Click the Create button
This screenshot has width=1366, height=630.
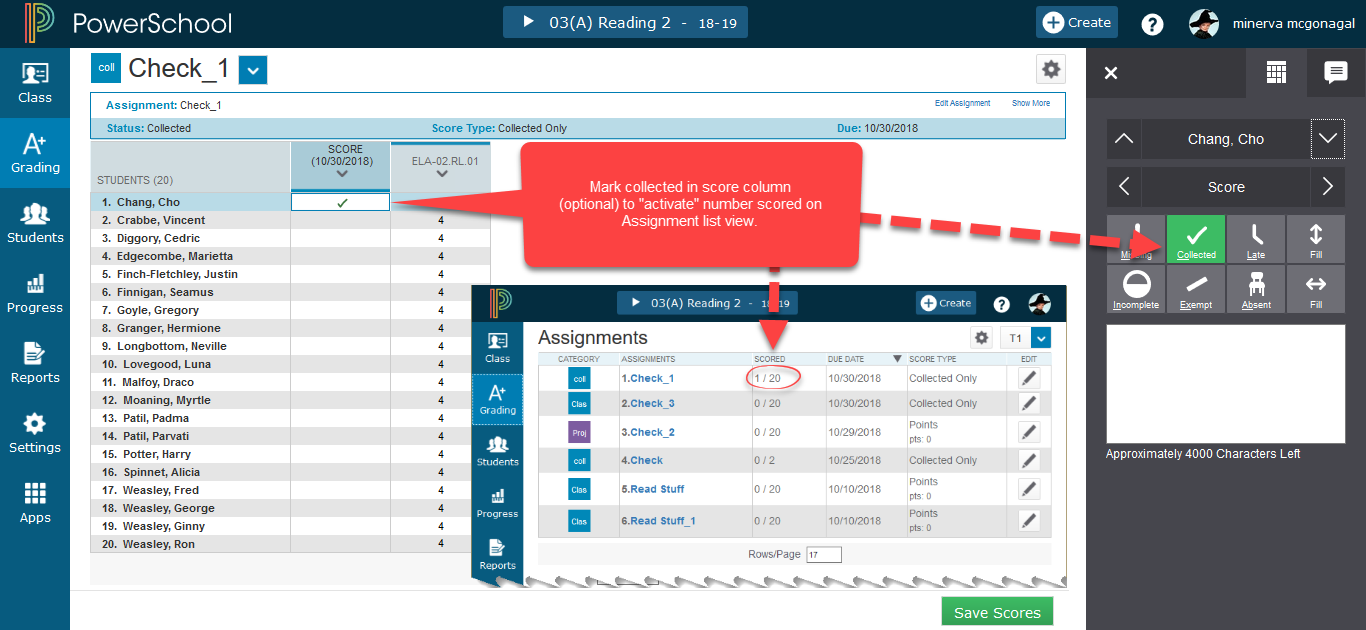(x=1077, y=22)
